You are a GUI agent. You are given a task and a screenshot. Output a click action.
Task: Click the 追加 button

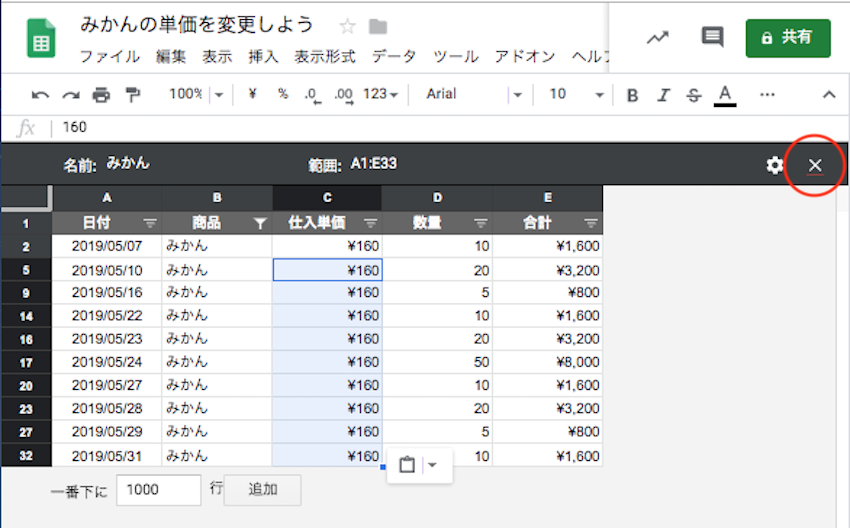(262, 490)
